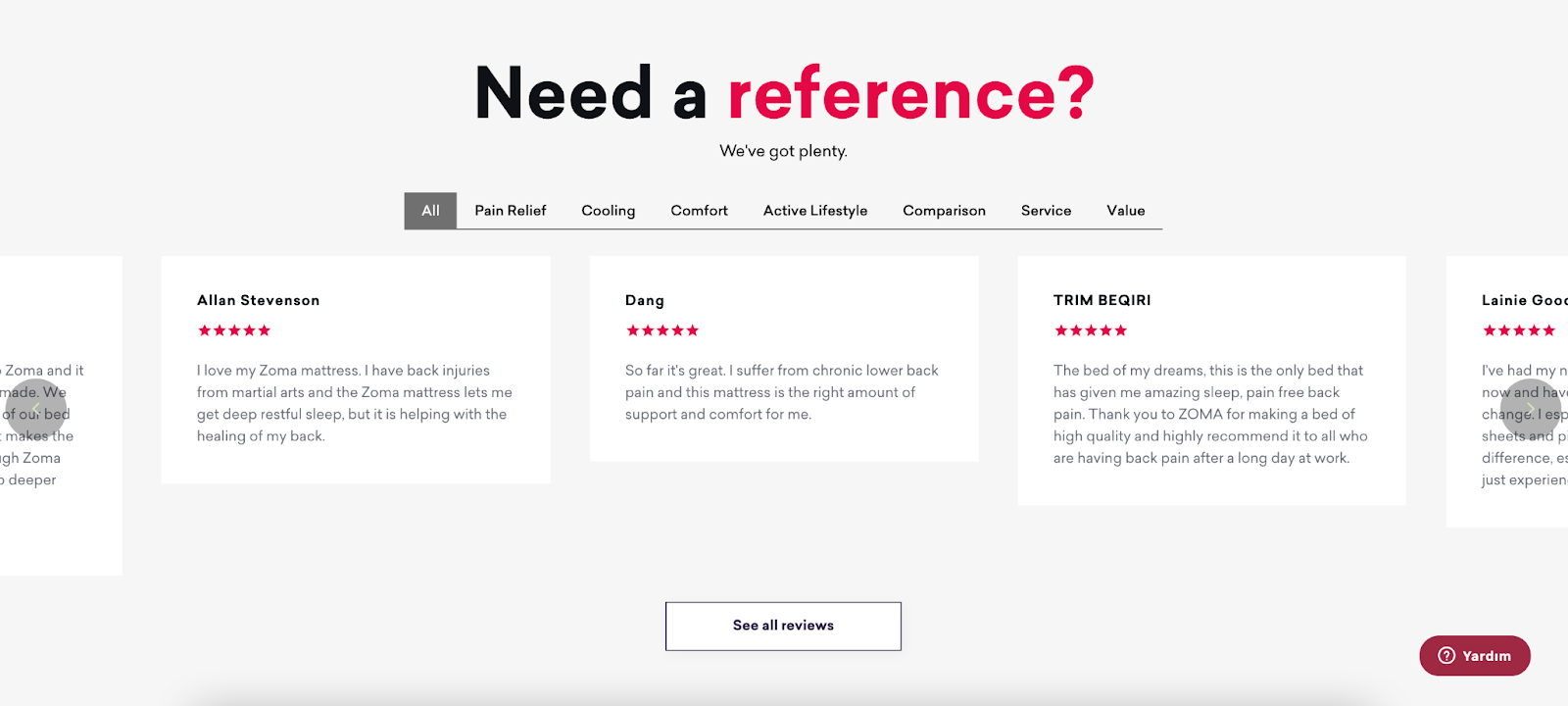Screen dimensions: 1568x706
Task: Click the 'Need a reference?' heading
Action: point(784,93)
